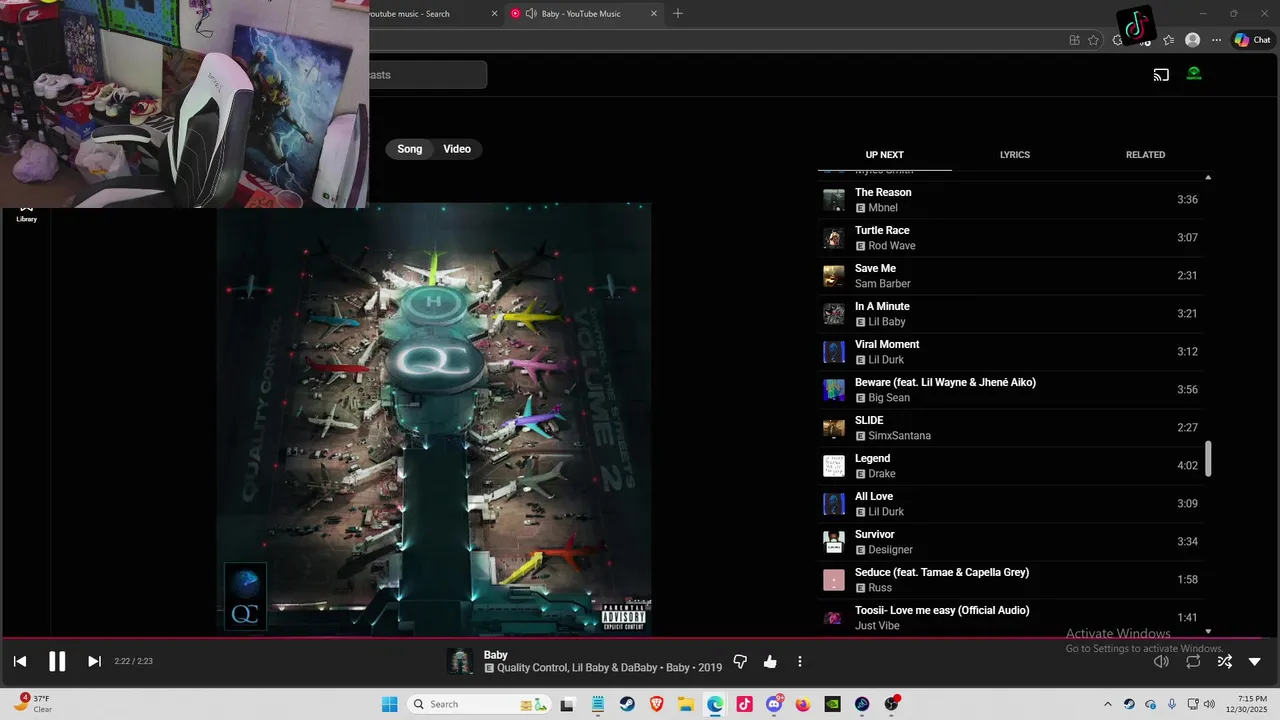Image resolution: width=1280 pixels, height=720 pixels.
Task: Switch playback to Video mode
Action: [457, 149]
